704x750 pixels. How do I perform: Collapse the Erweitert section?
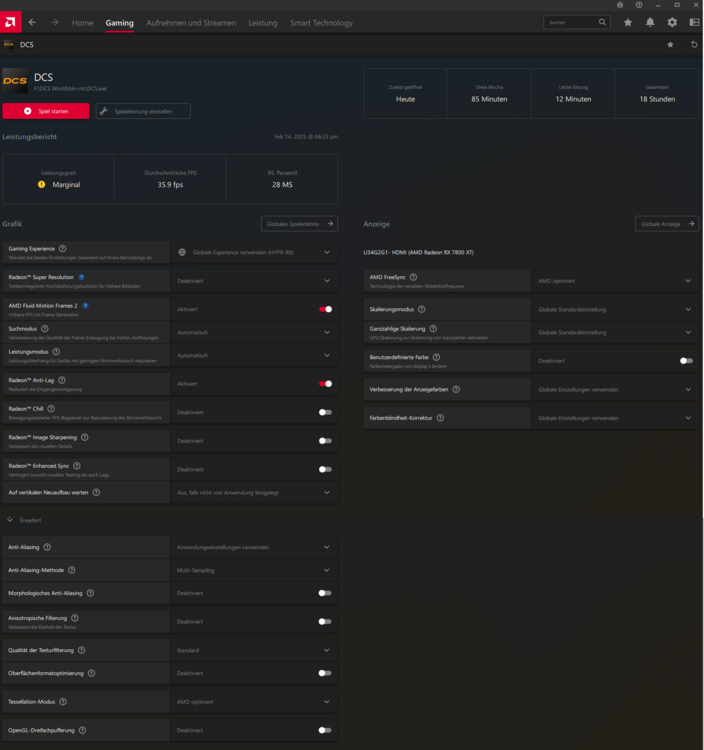10,520
